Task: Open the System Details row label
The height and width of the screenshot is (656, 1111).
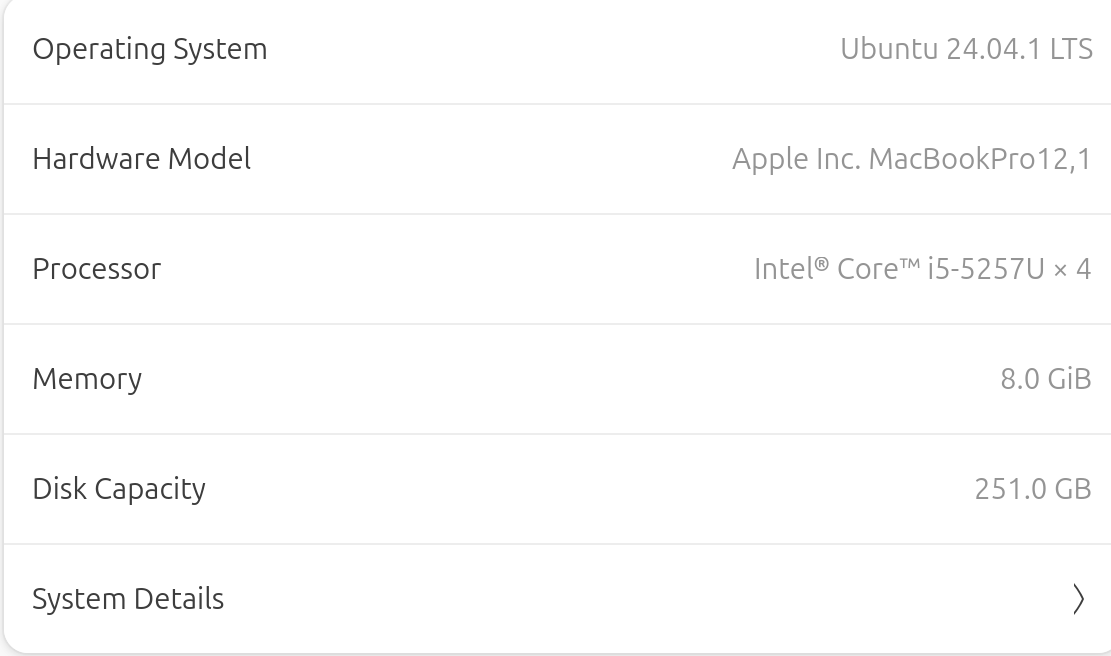Action: click(x=128, y=599)
